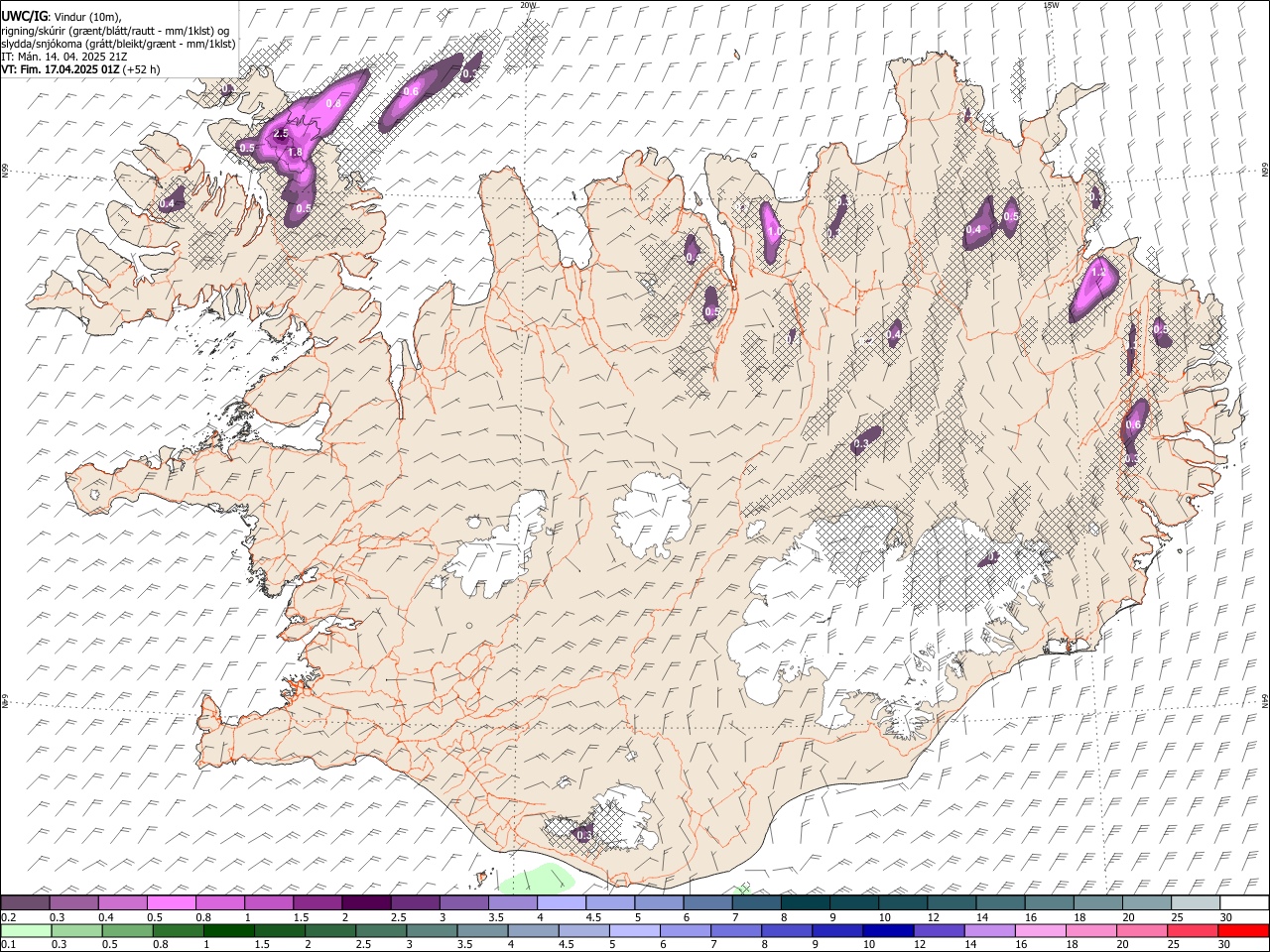Image resolution: width=1270 pixels, height=952 pixels.
Task: Click the 'VT: Fim. 17.04.2025 01Z (+52 h)' valid time text
Action: pyautogui.click(x=80, y=69)
